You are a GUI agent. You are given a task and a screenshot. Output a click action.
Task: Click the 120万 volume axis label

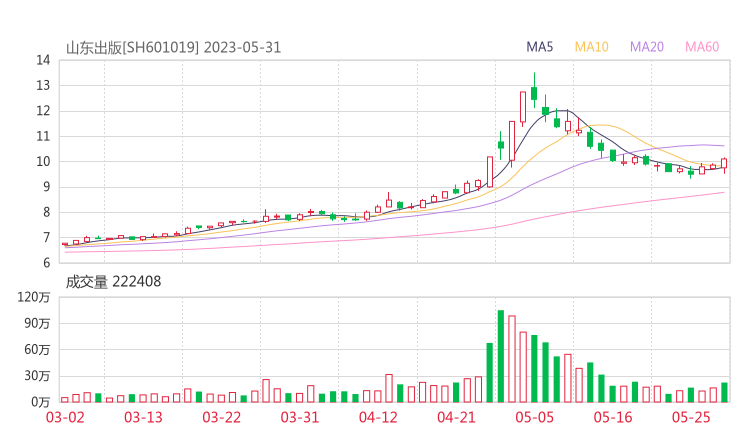tap(34, 297)
